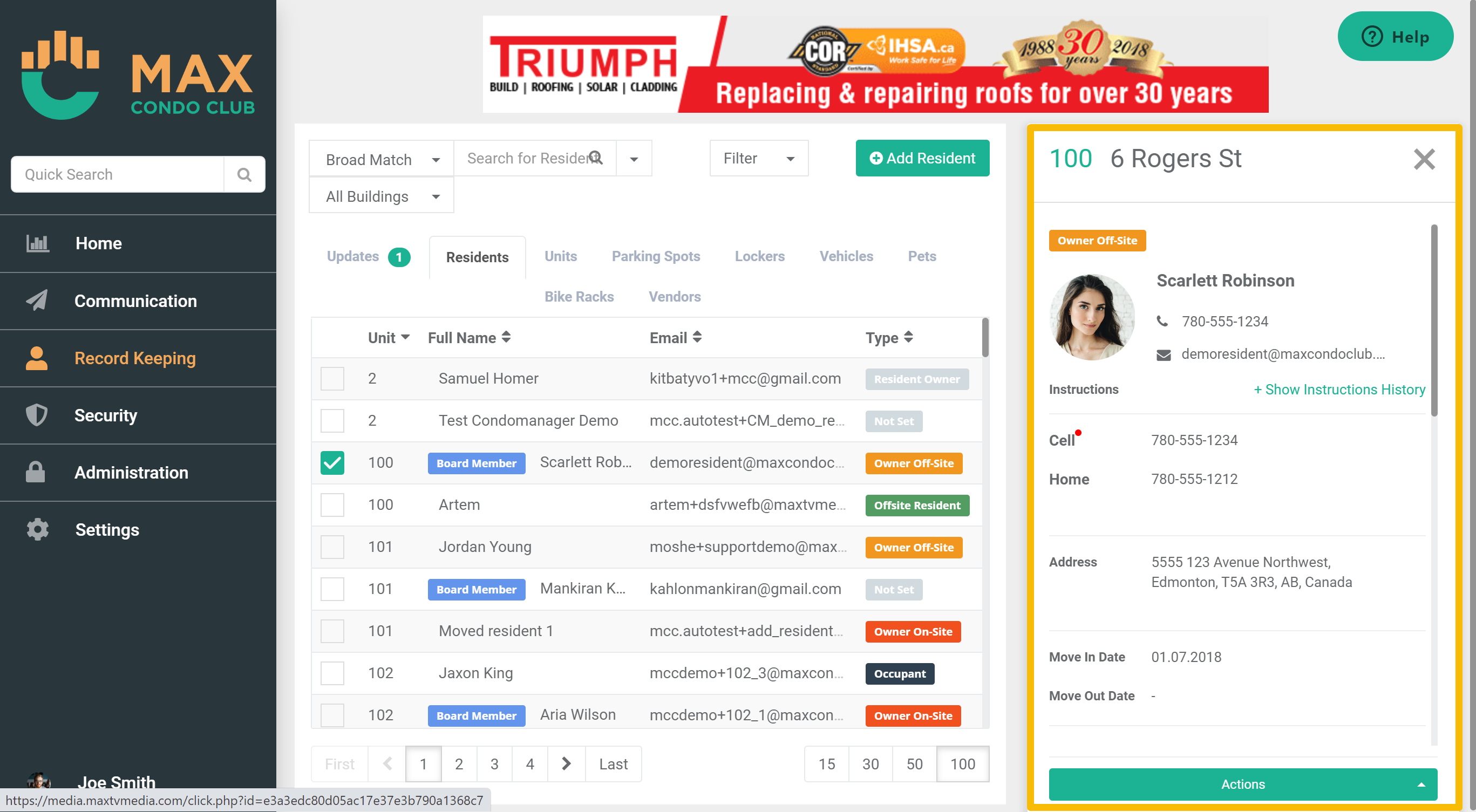
Task: Expand the All Buildings dropdown
Action: [x=382, y=196]
